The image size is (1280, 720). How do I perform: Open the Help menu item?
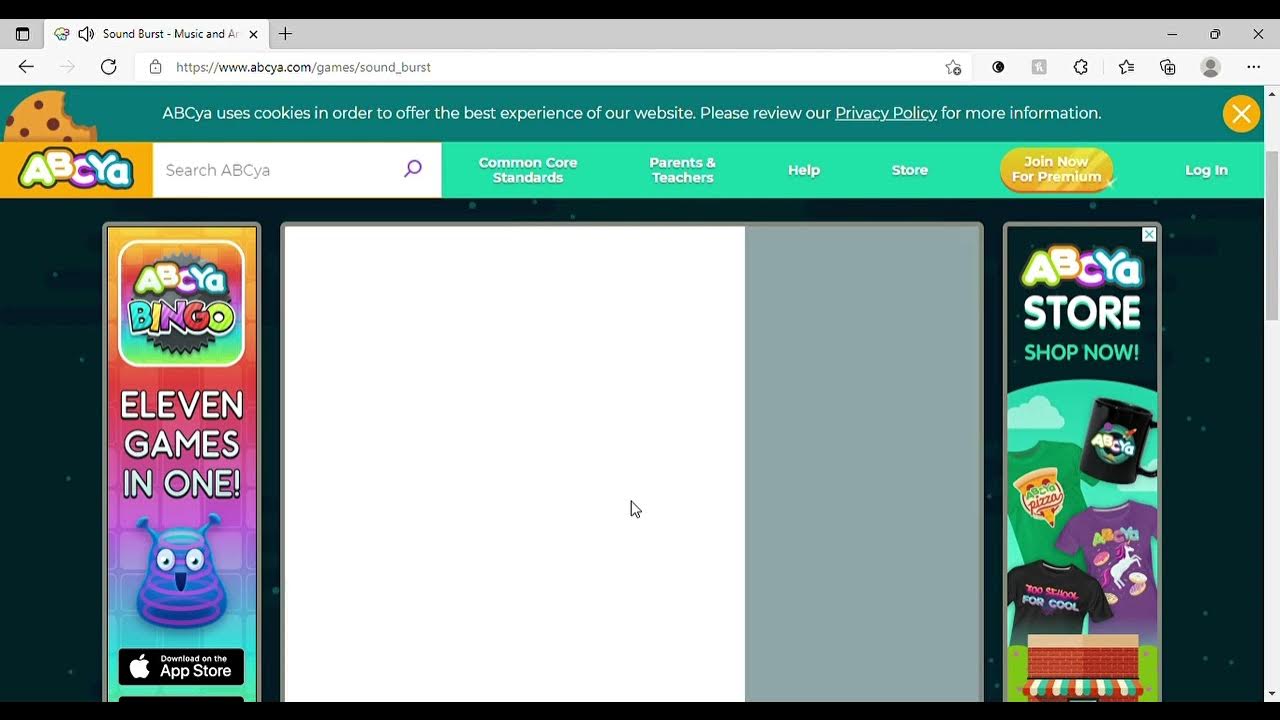click(x=804, y=170)
